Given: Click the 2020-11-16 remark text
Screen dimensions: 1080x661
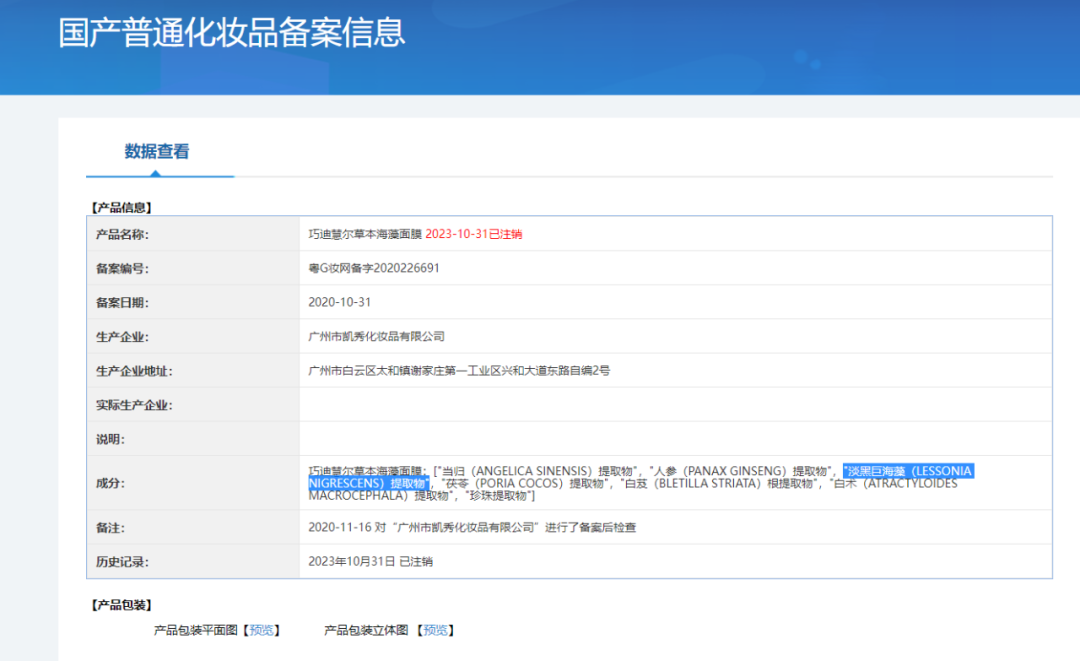Looking at the screenshot, I should (472, 527).
